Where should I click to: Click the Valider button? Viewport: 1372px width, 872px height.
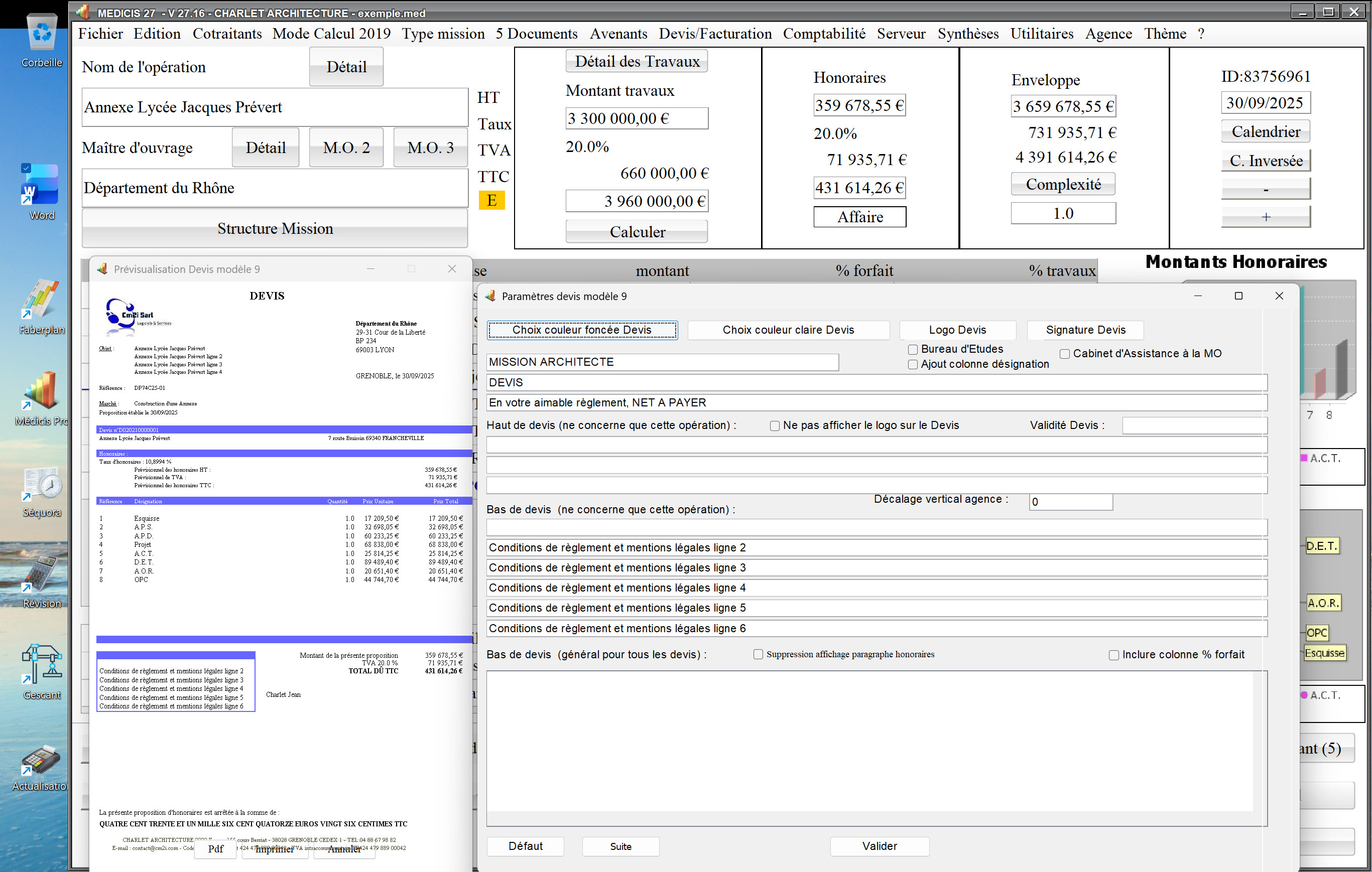coord(879,846)
